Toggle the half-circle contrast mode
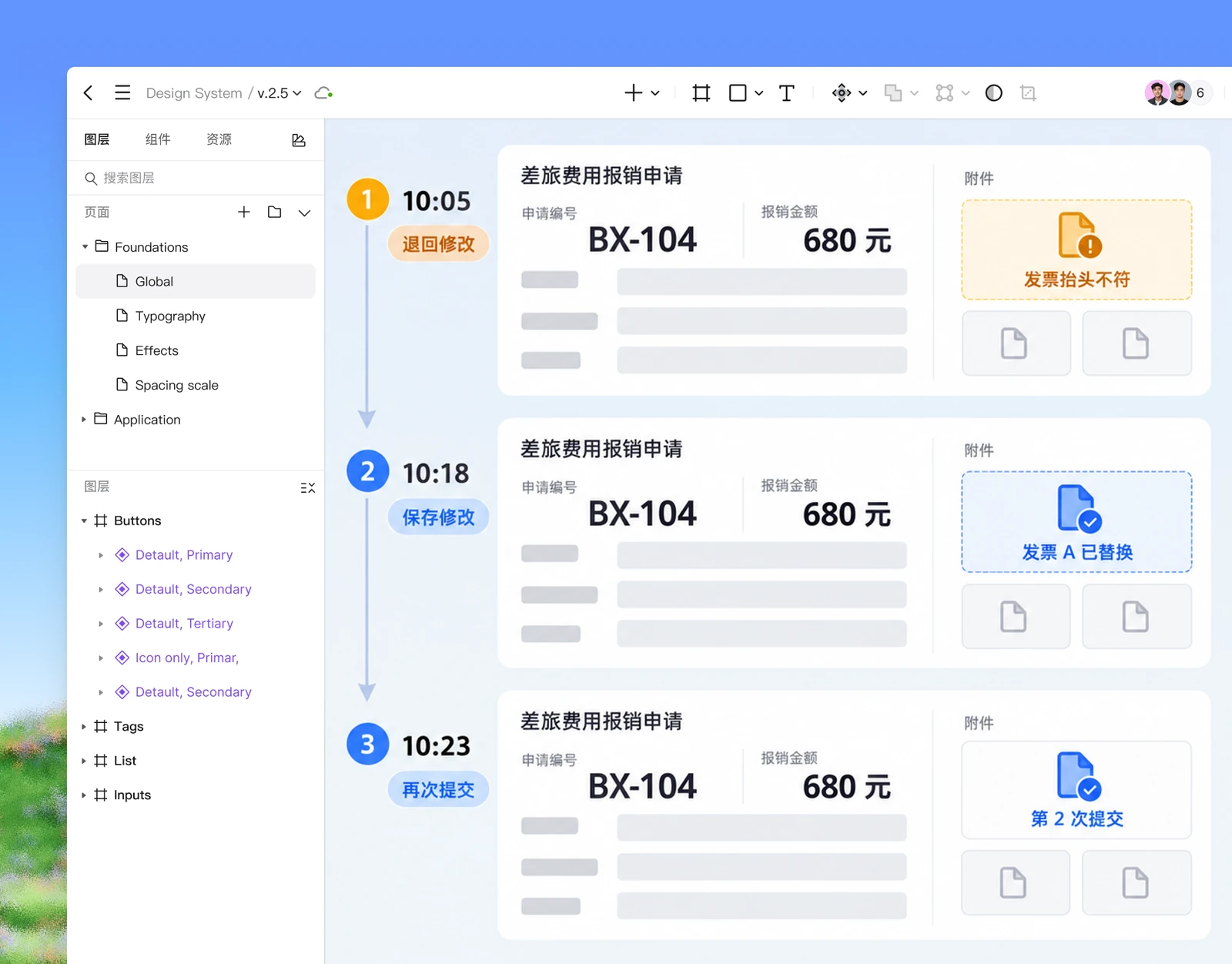This screenshot has width=1232, height=964. [x=994, y=93]
